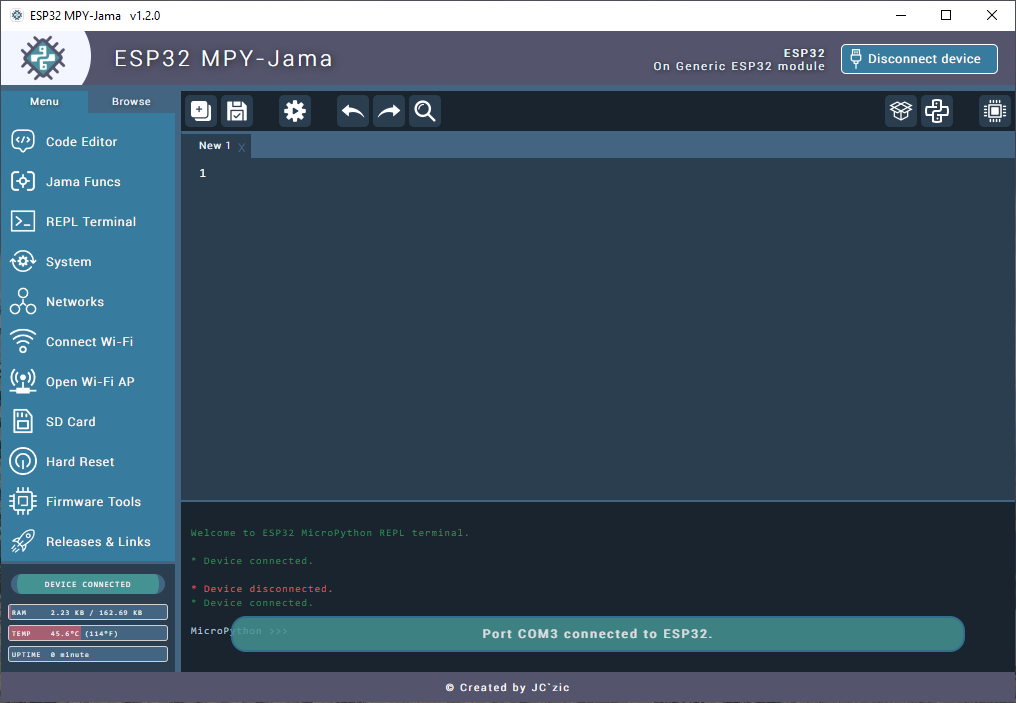Click the red 'Device disconnected.' terminal line
Image resolution: width=1016 pixels, height=703 pixels.
point(262,588)
